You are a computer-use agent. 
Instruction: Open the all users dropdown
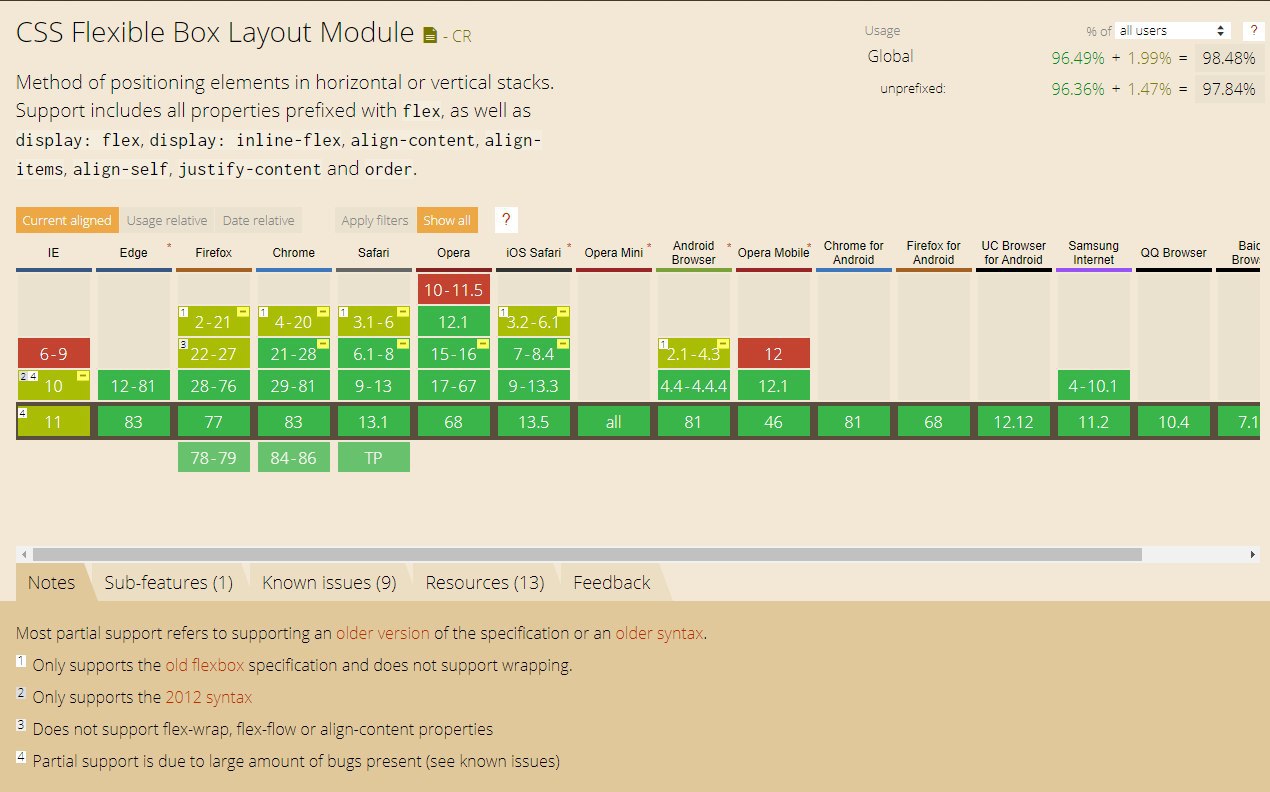tap(1173, 31)
